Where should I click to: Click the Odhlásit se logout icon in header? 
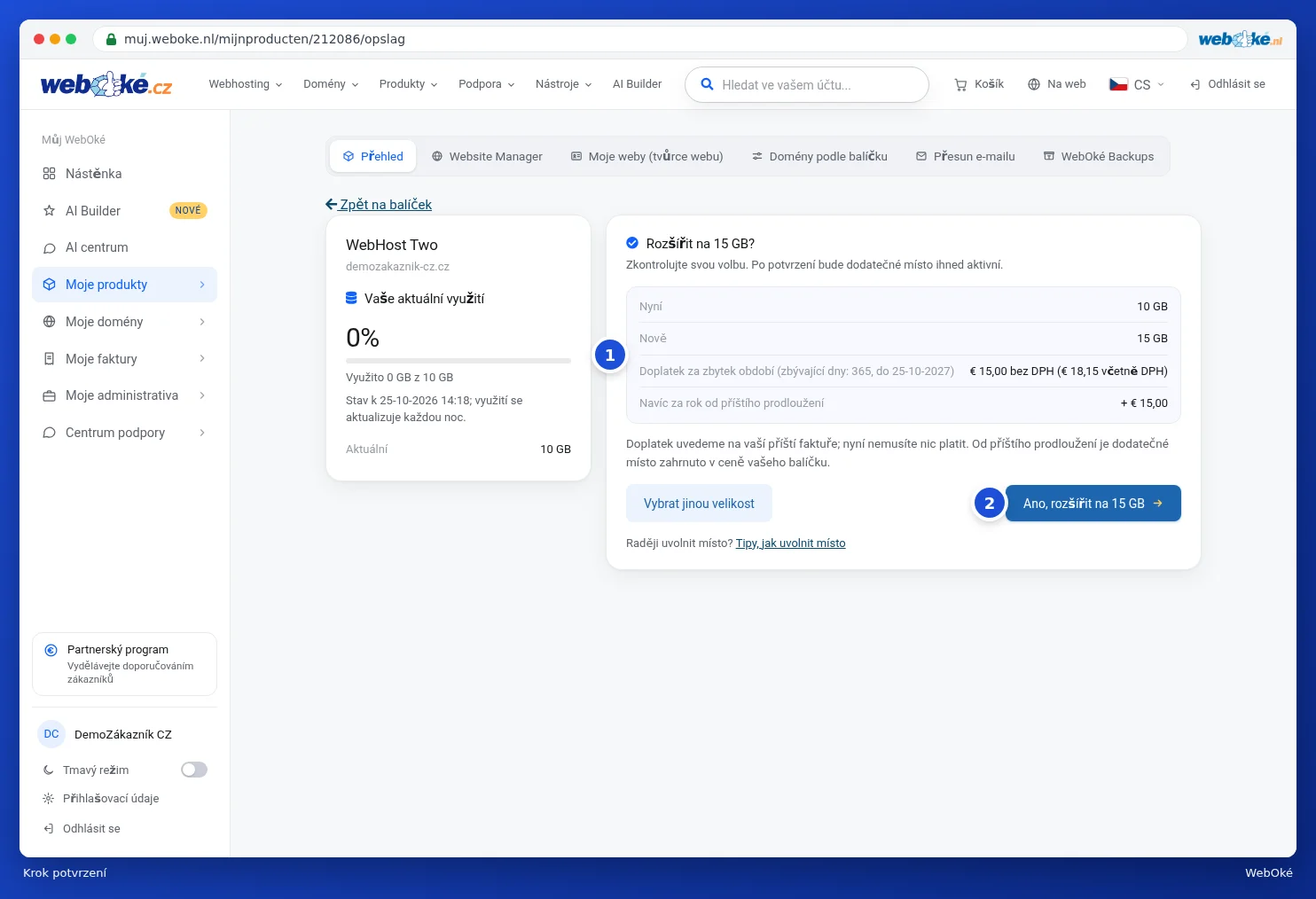(x=1195, y=84)
